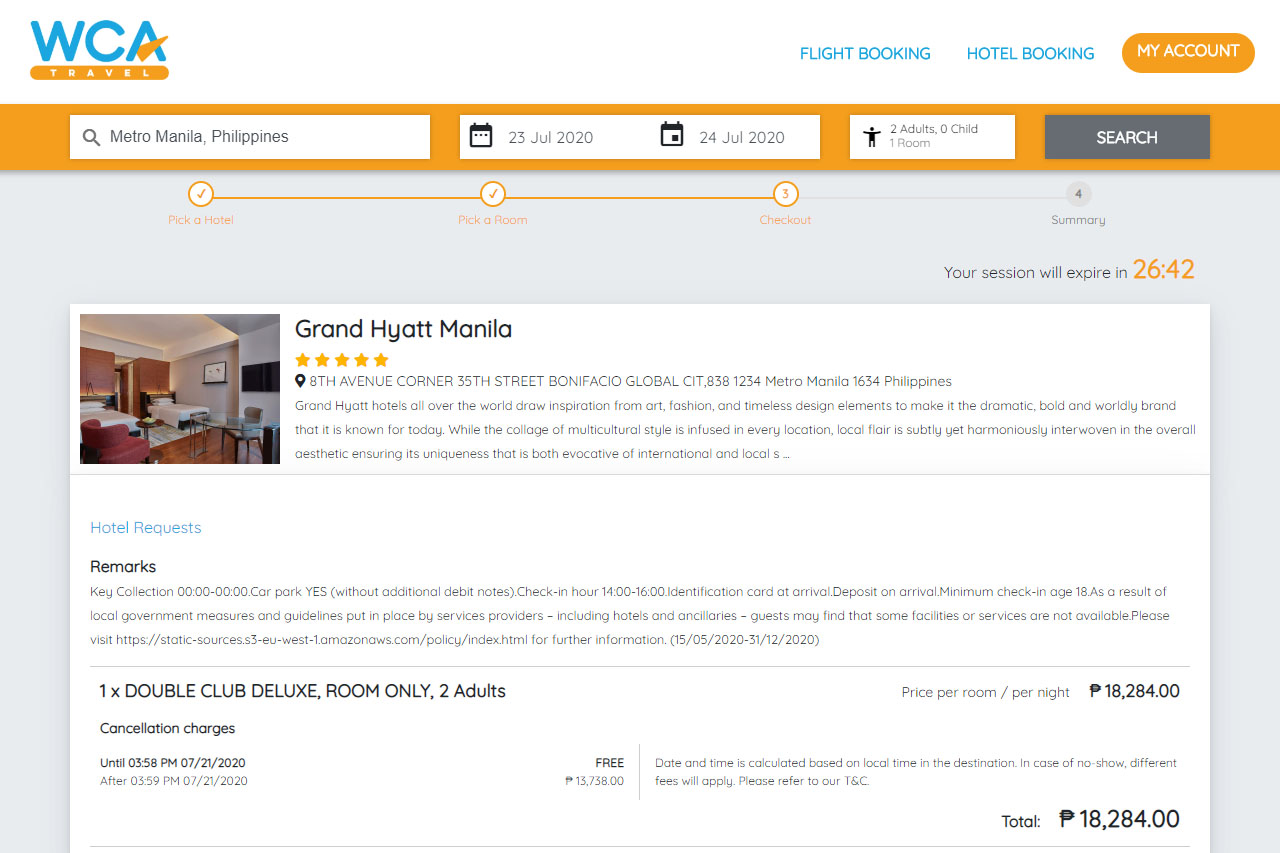Click the hotel's five-star rating
Viewport: 1280px width, 853px height.
(x=342, y=360)
